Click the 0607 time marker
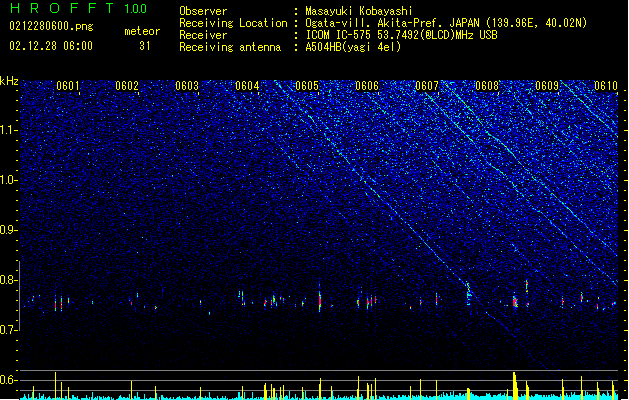This screenshot has width=629, height=400. 427,86
